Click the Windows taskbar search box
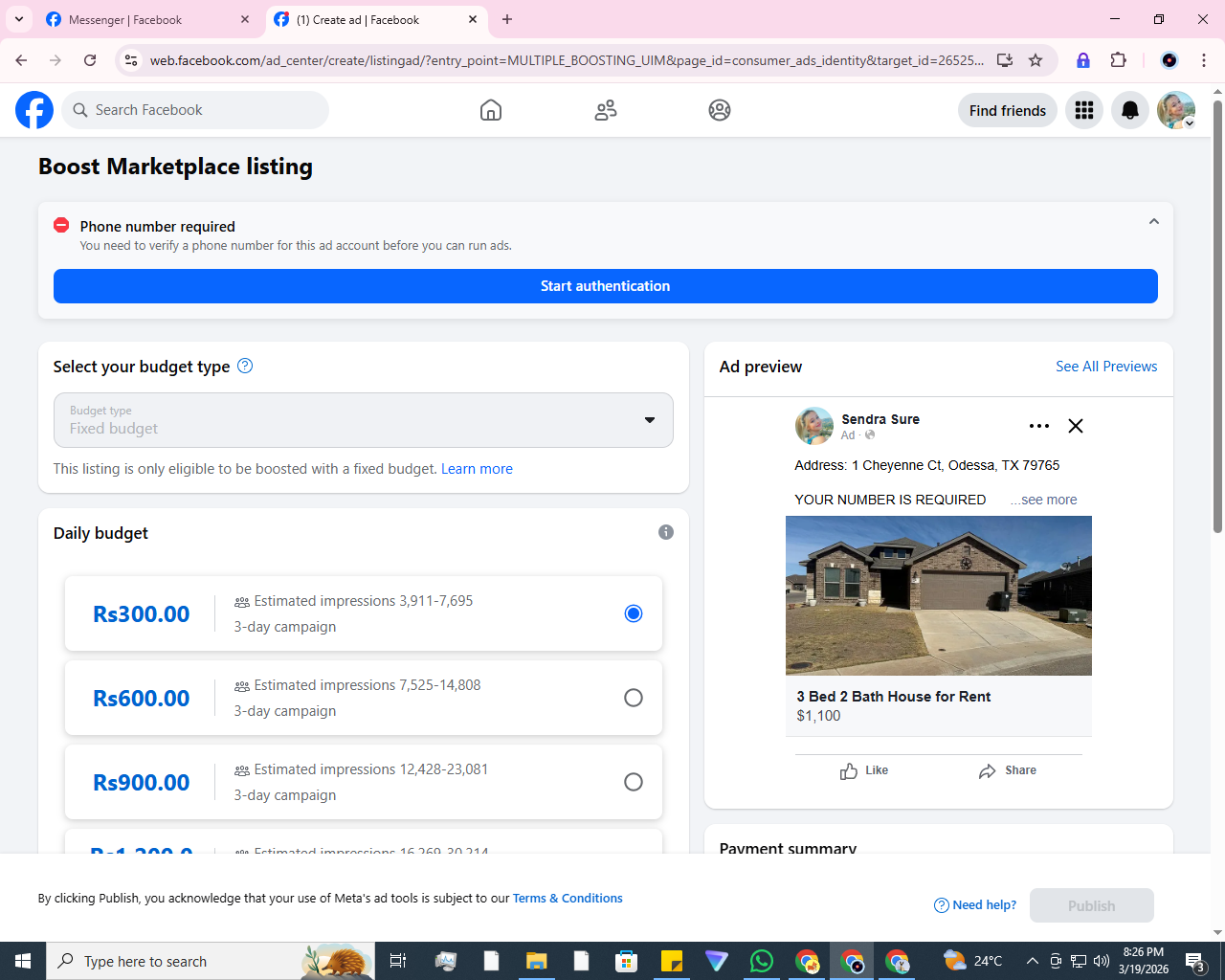The height and width of the screenshot is (980, 1225). pos(211,961)
